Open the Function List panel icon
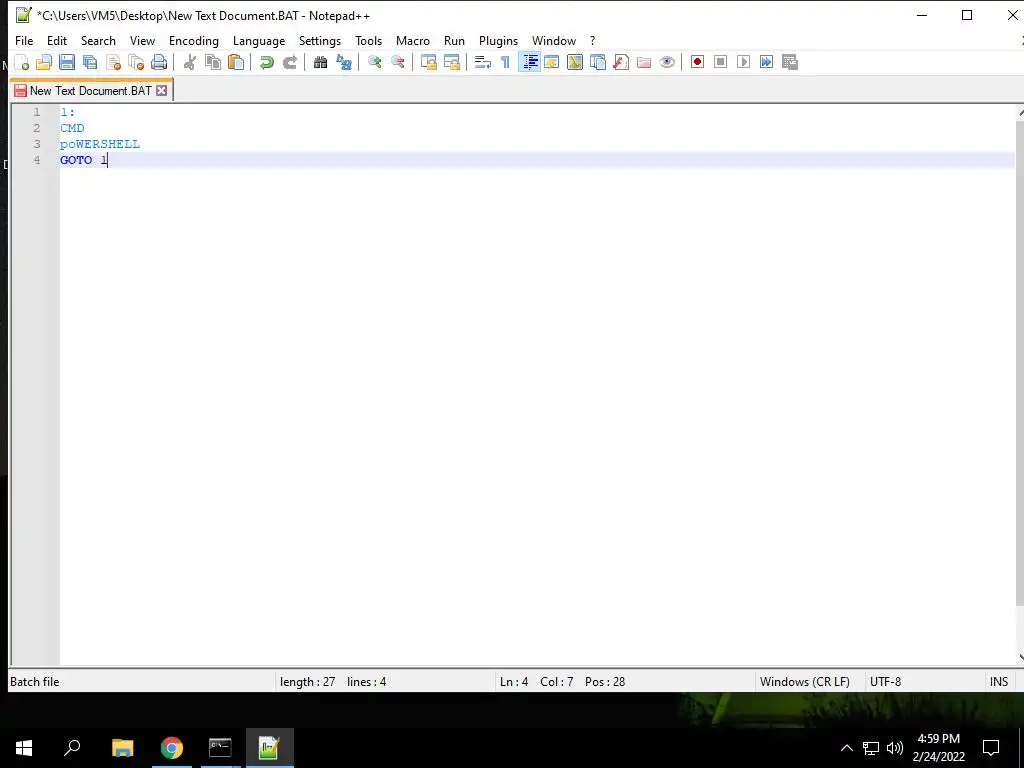 [621, 62]
